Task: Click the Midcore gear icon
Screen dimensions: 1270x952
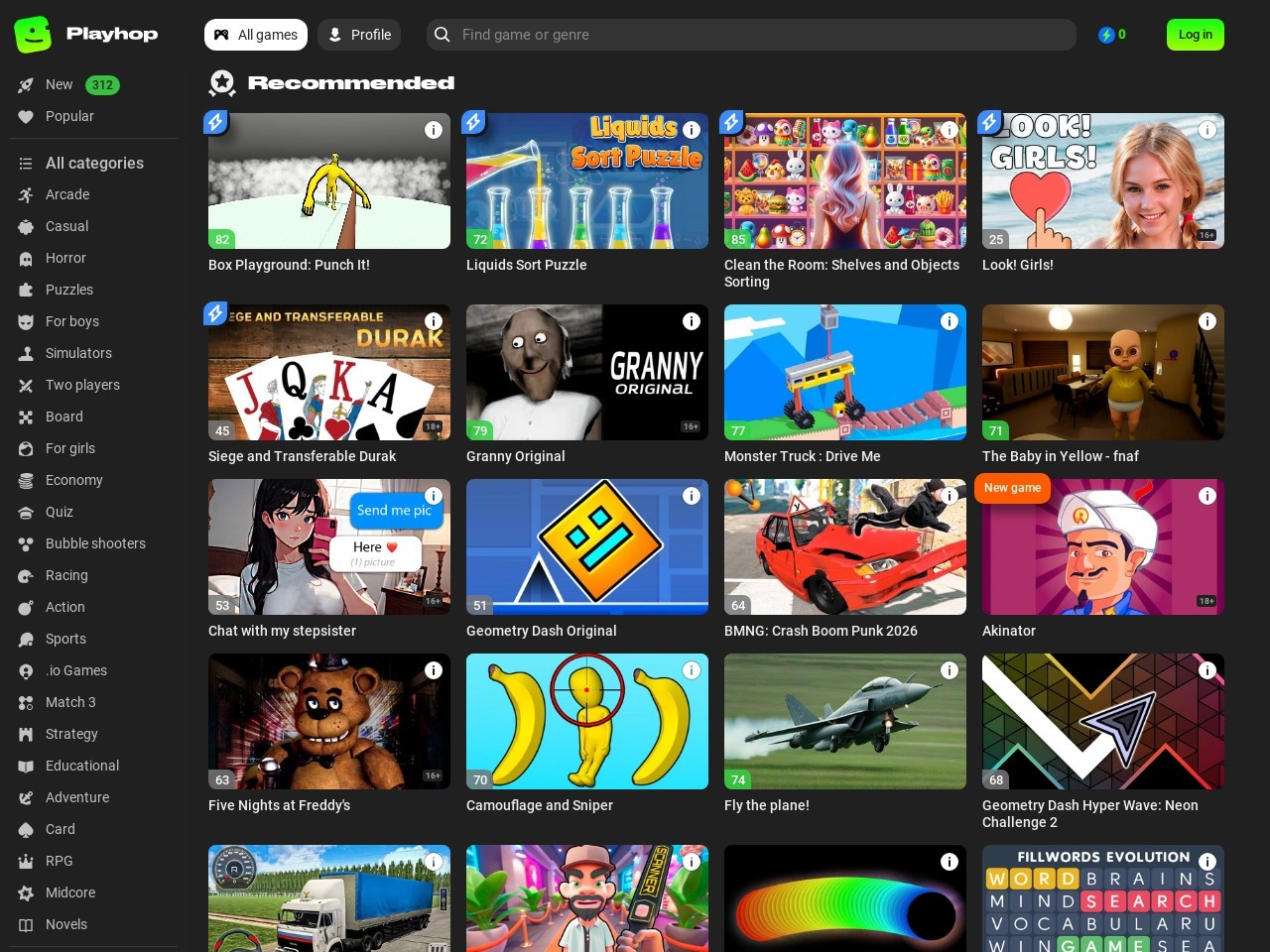Action: [x=26, y=893]
